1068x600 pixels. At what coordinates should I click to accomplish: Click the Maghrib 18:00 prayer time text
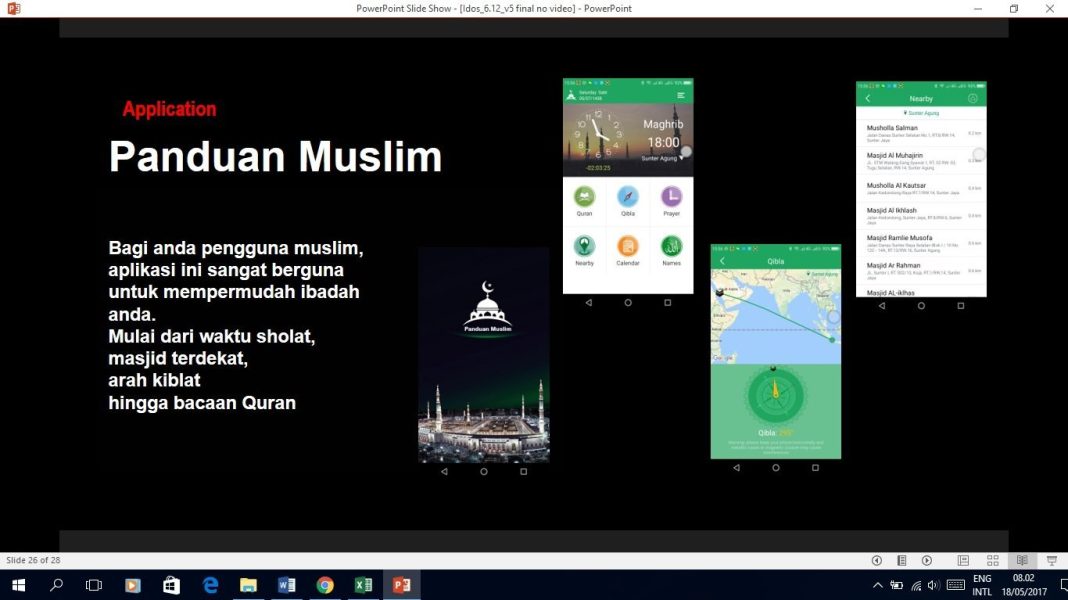click(x=663, y=133)
